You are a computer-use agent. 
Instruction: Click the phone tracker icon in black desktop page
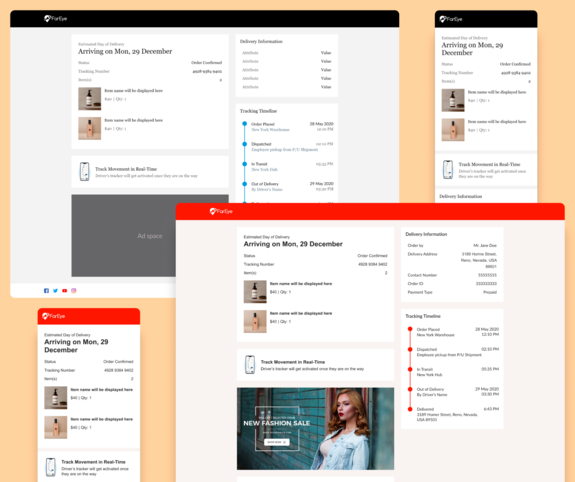85,172
